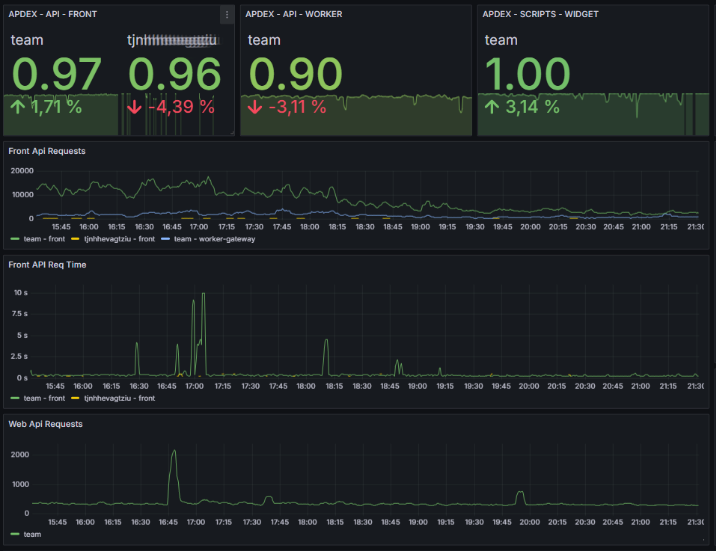Toggle 'team - front' series in Front API Req Time legend
The width and height of the screenshot is (716, 551).
click(44, 399)
